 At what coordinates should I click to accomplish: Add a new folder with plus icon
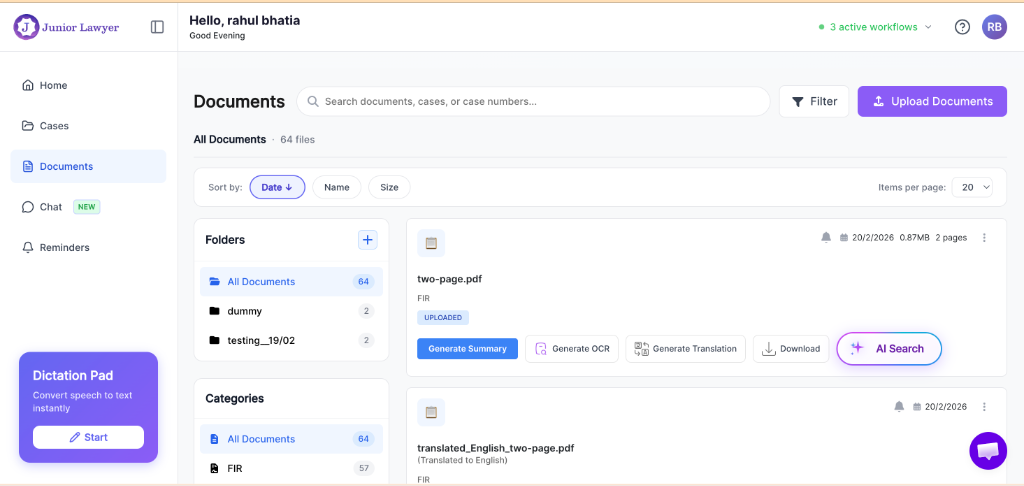tap(368, 239)
